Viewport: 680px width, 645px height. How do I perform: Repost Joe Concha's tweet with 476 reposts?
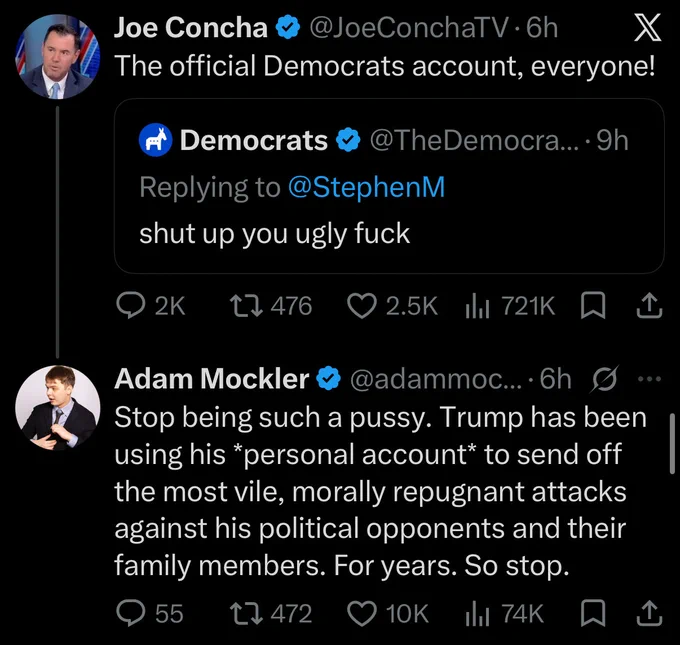tap(246, 306)
